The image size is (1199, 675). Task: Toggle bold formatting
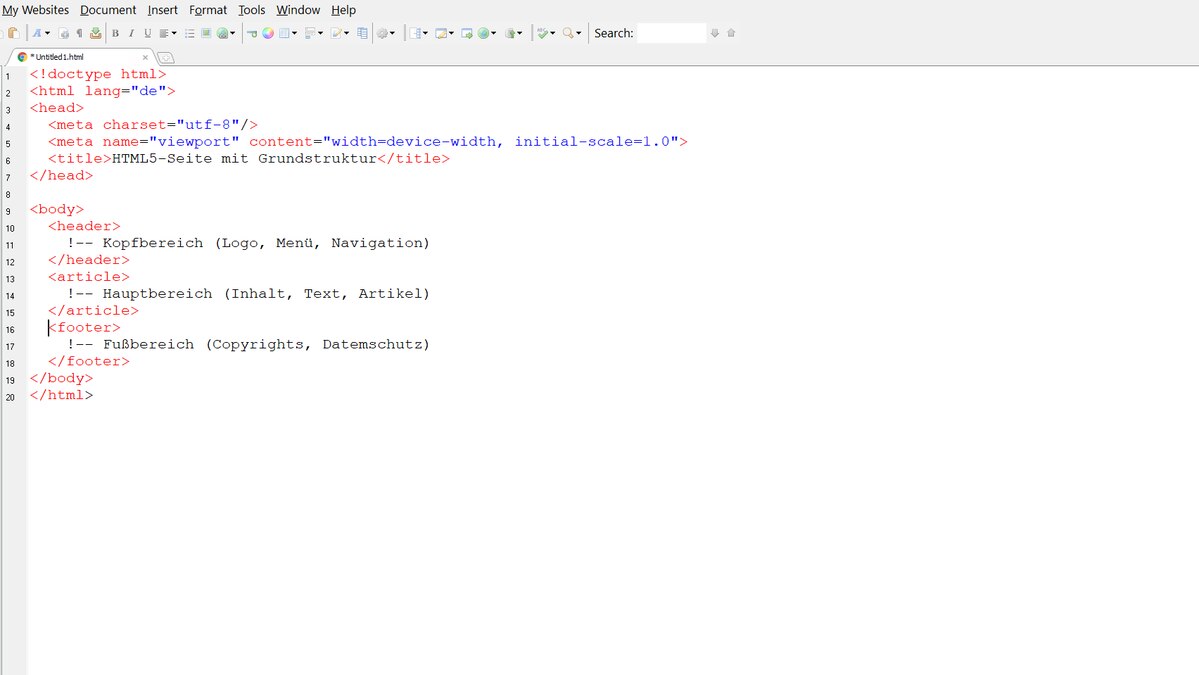(115, 33)
